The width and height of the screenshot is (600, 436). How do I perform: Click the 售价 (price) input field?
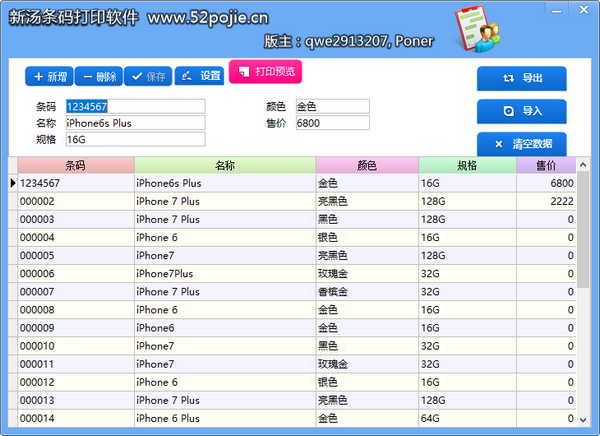click(x=331, y=123)
